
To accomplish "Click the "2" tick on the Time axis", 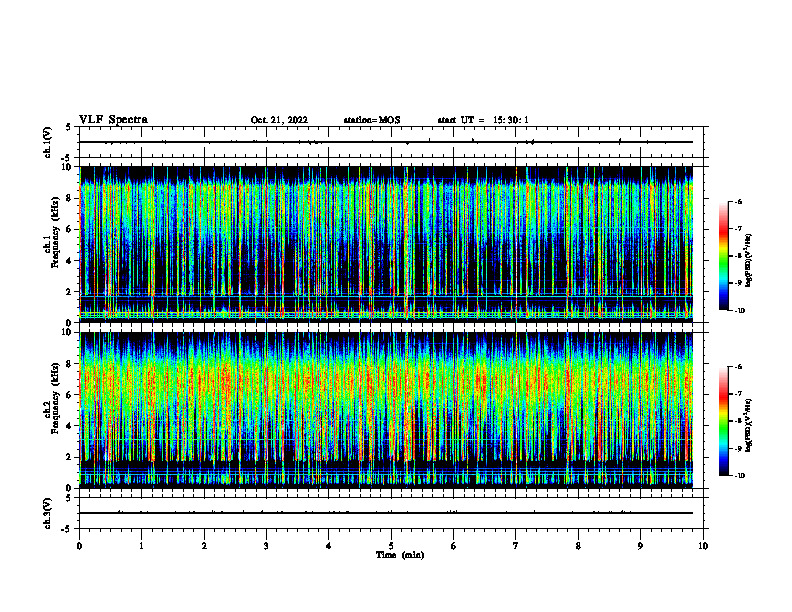I will tap(204, 546).
